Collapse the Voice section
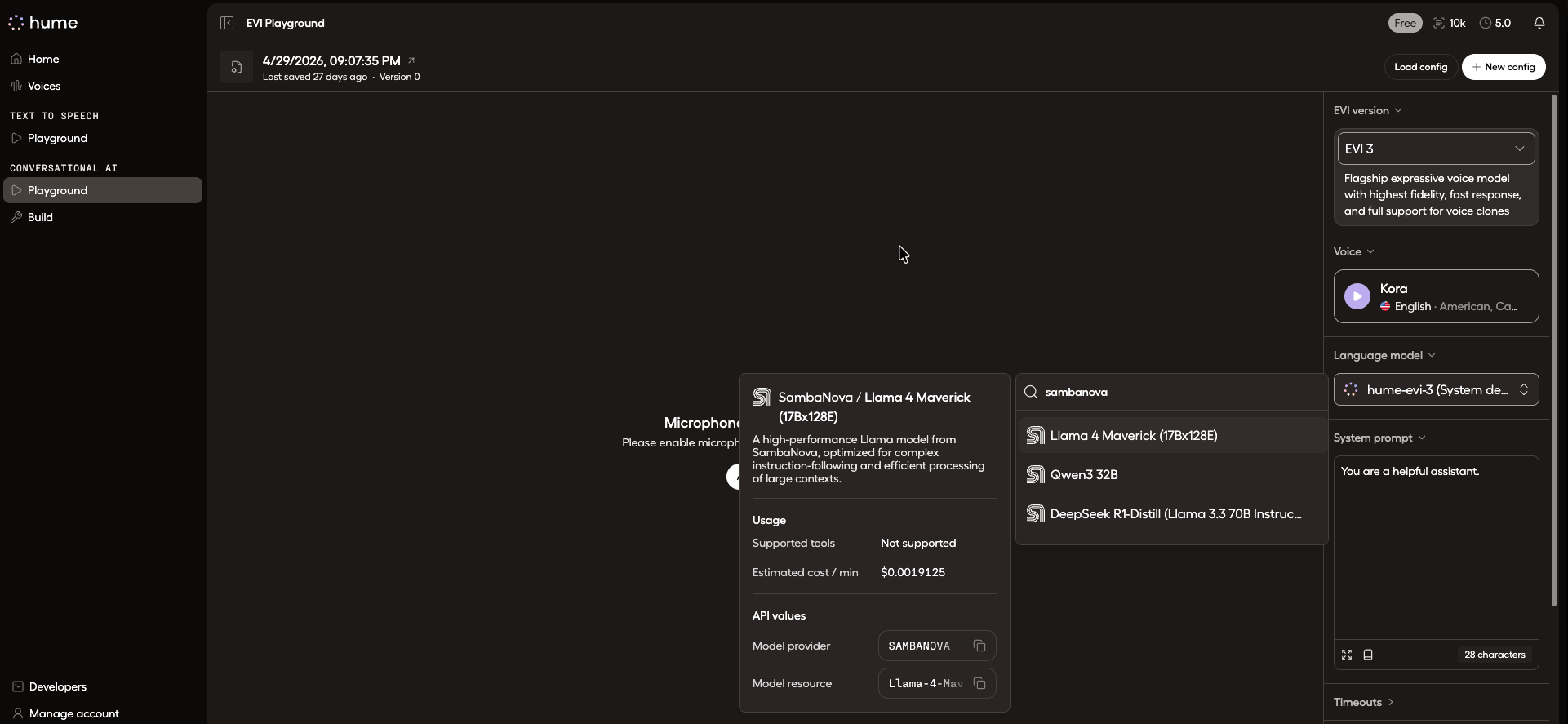The height and width of the screenshot is (724, 1568). 1353,251
